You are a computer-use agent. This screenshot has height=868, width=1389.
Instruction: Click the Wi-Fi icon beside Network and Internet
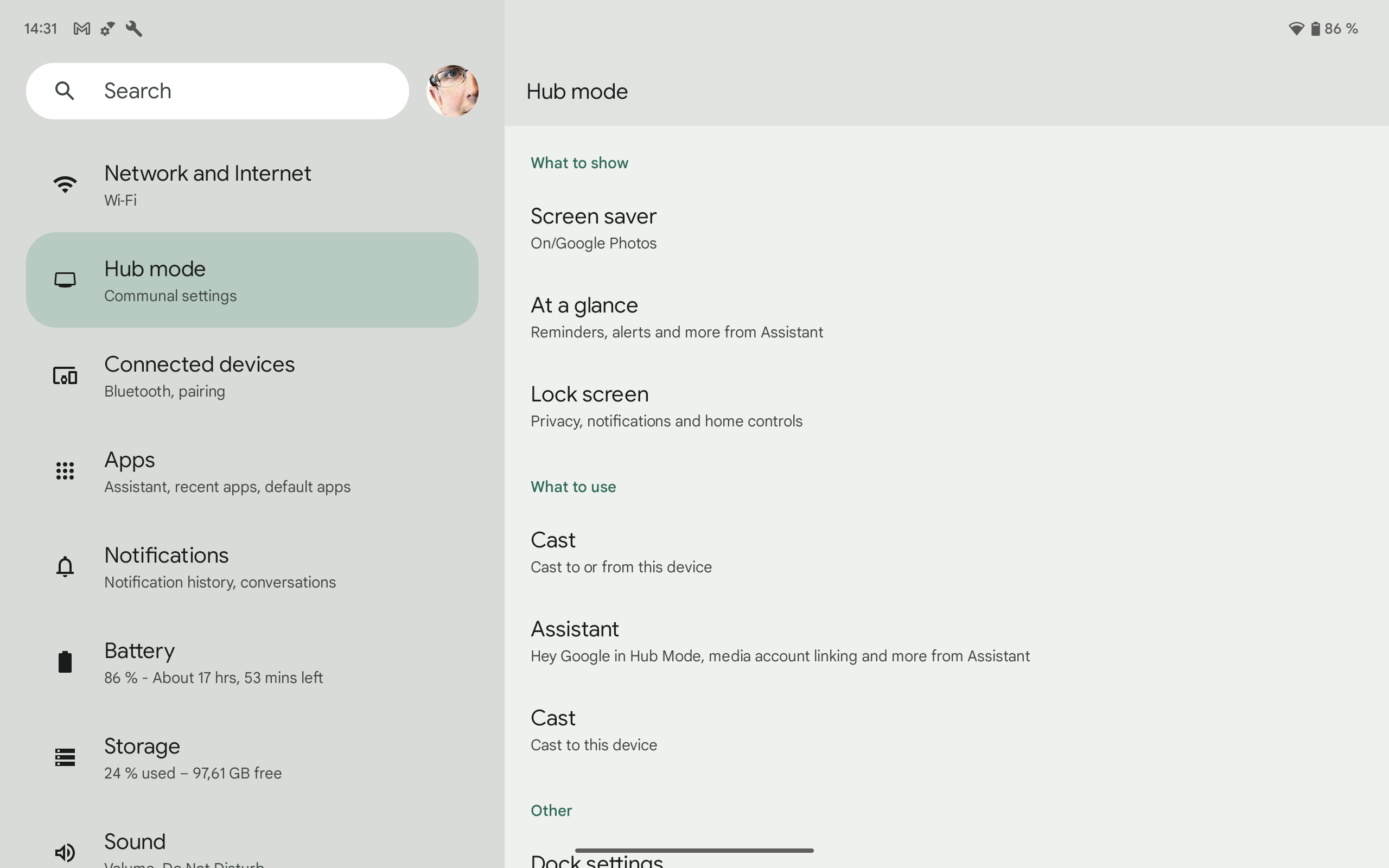tap(65, 185)
